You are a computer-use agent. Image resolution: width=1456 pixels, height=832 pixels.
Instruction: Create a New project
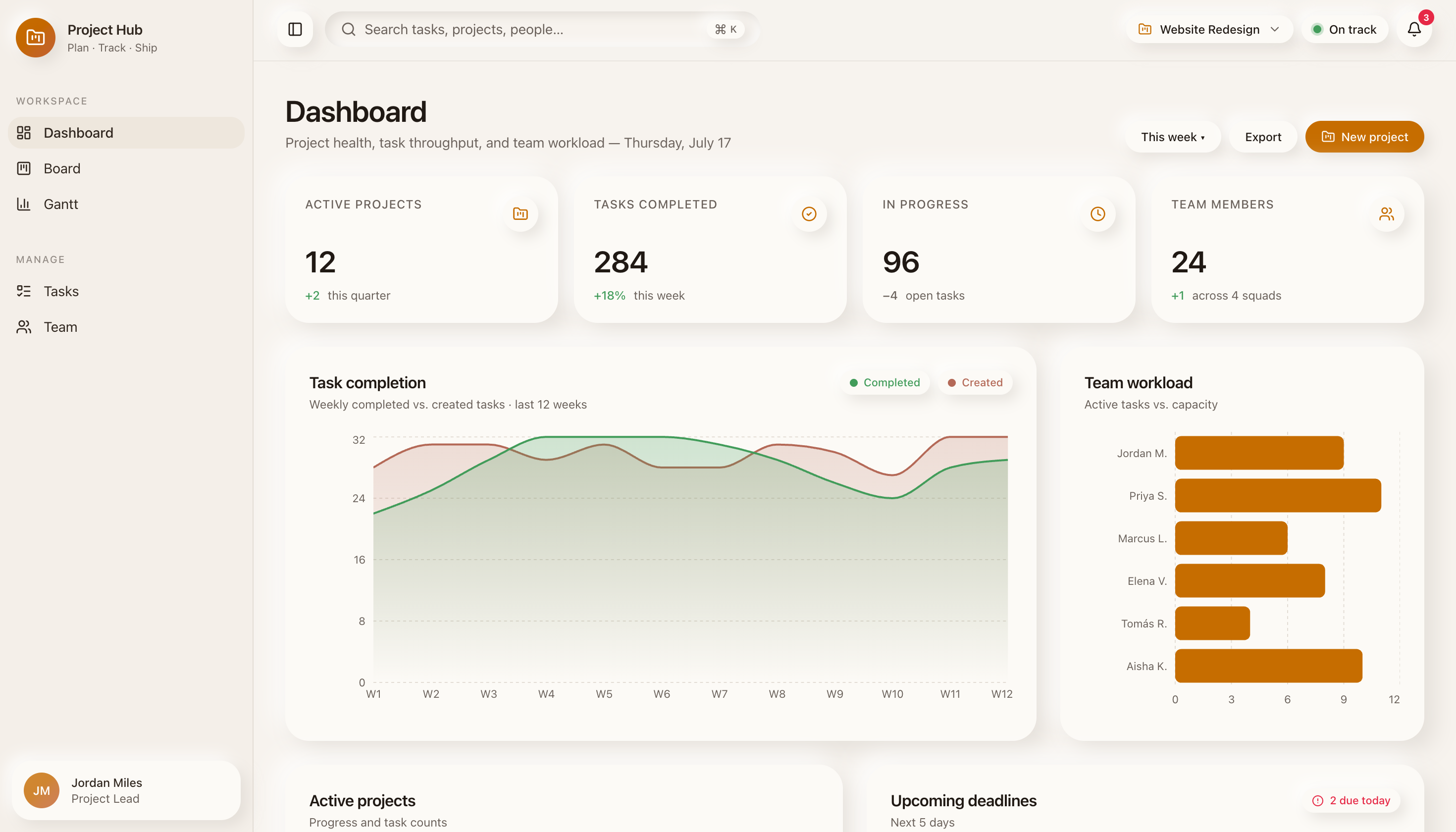click(x=1364, y=137)
